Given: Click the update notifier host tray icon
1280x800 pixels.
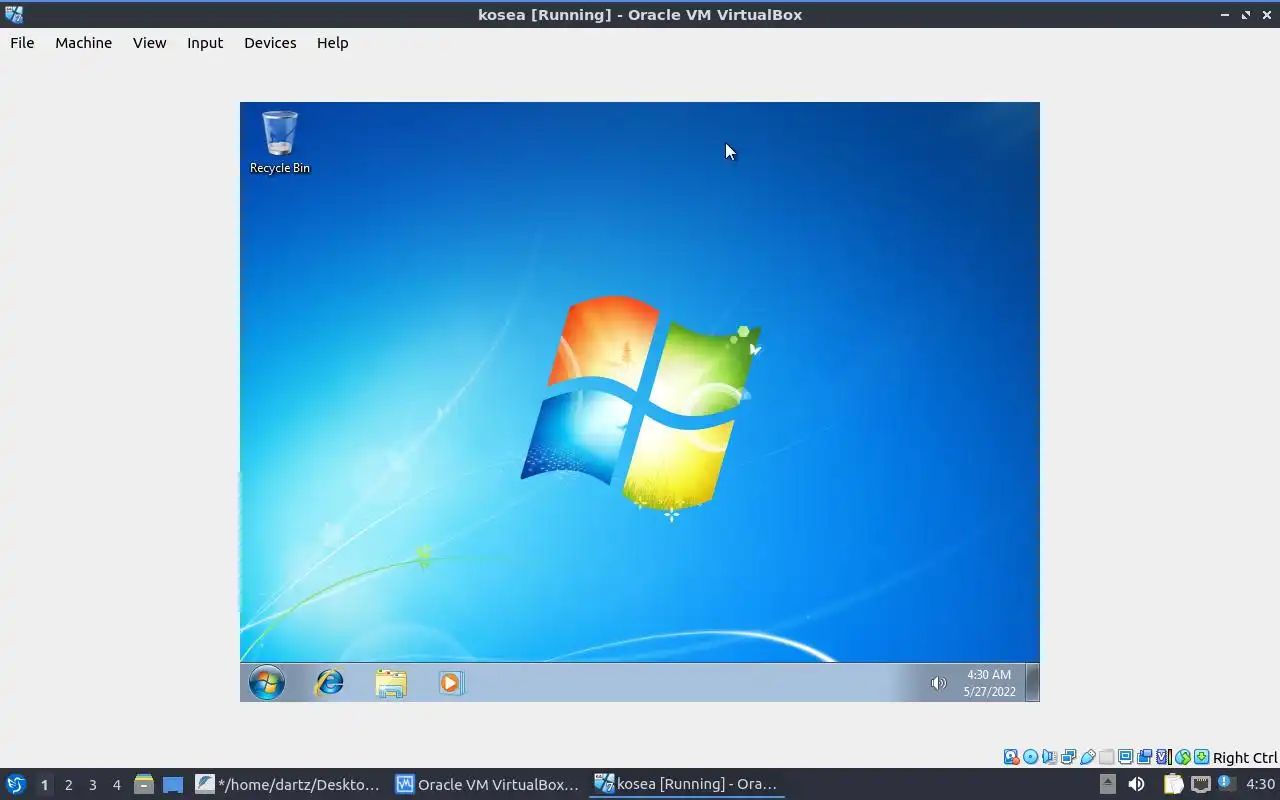Looking at the screenshot, I should click(1227, 783).
